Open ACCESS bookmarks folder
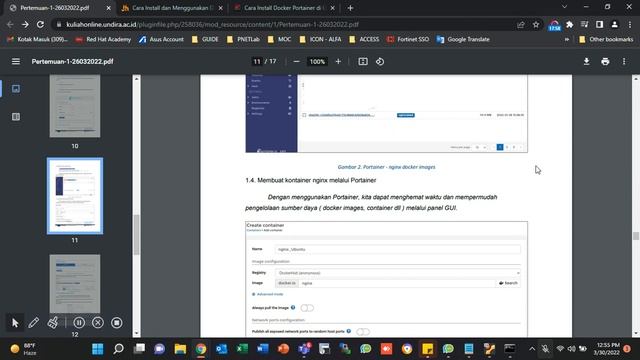 [364, 40]
